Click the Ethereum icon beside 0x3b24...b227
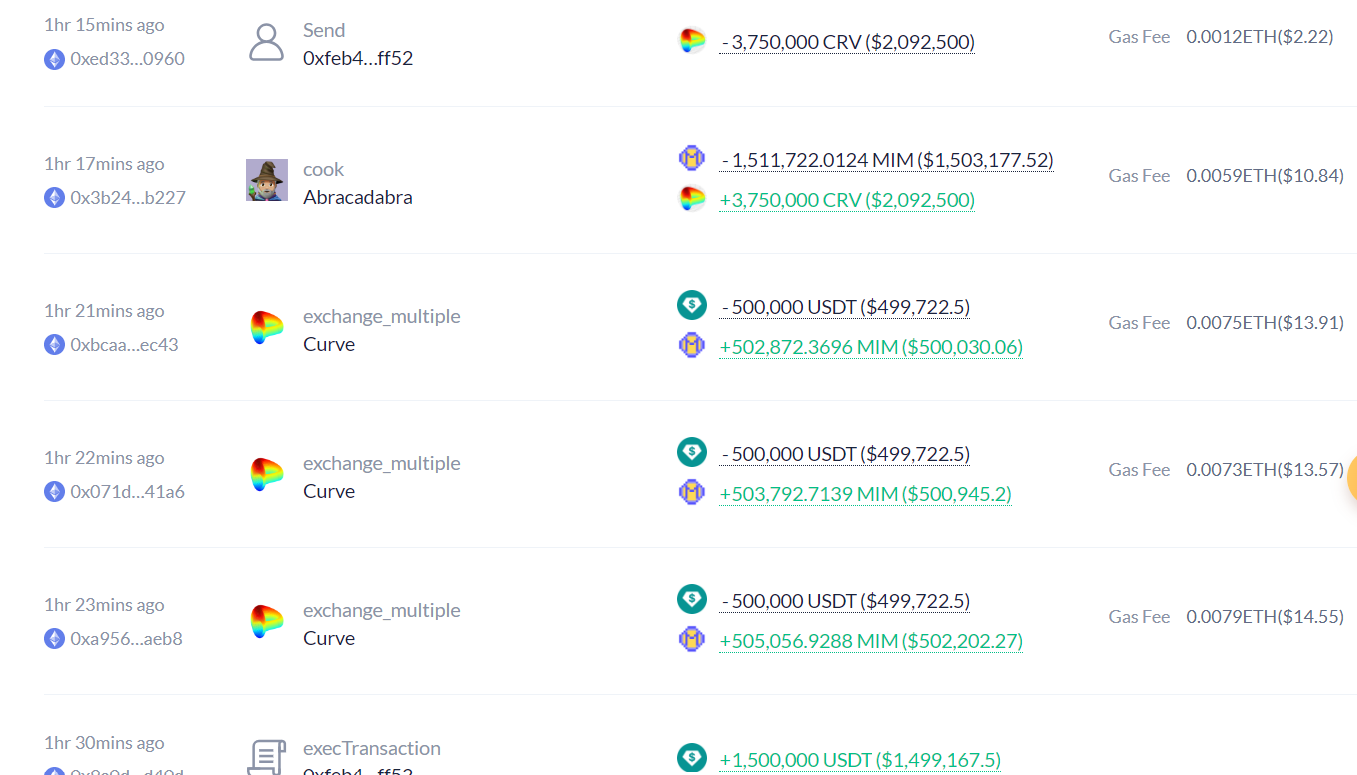Viewport: 1357px width, 775px height. 54,197
